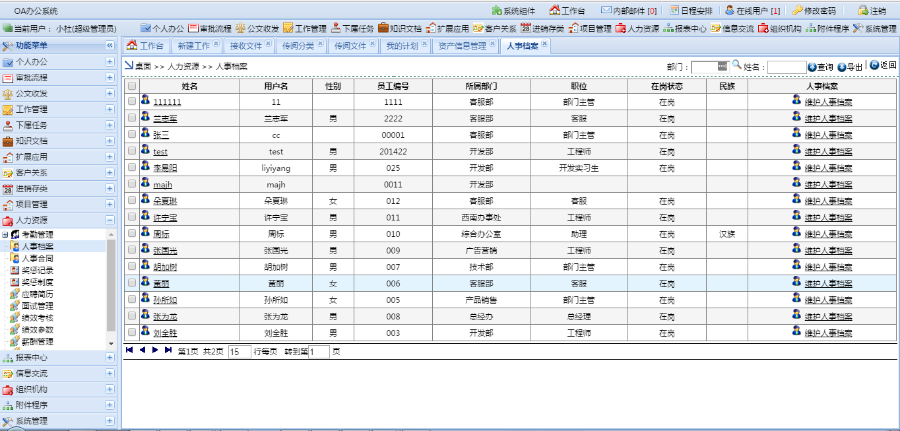
Task: Tick the checkbox for employee 周际
Action: pos(132,233)
